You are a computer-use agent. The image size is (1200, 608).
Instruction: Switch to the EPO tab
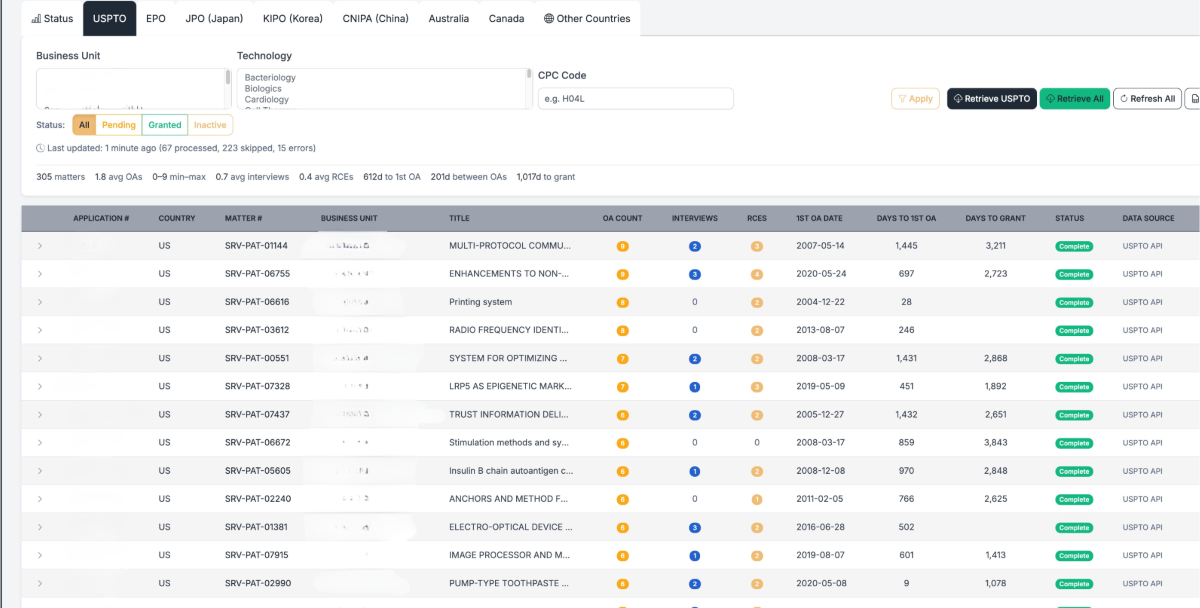coord(156,18)
